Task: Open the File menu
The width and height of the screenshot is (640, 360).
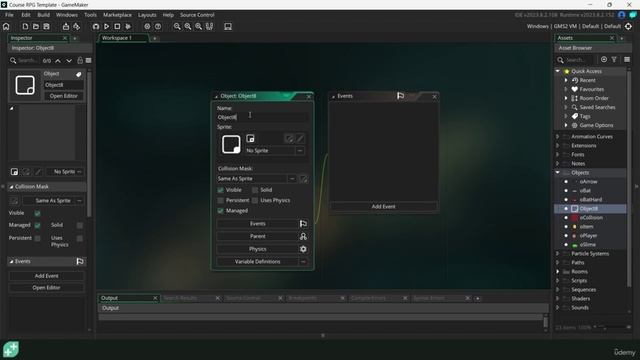Action: (9, 15)
